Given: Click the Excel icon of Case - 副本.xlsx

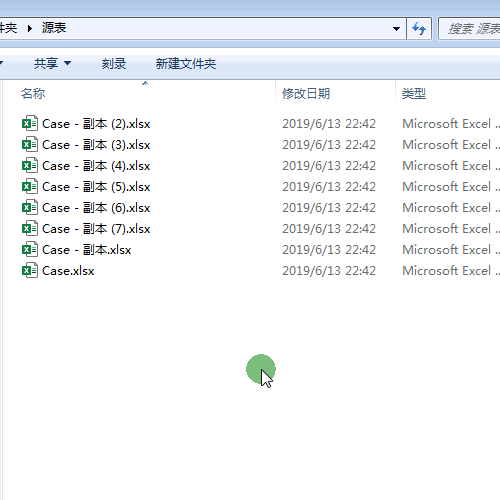Looking at the screenshot, I should (x=30, y=250).
